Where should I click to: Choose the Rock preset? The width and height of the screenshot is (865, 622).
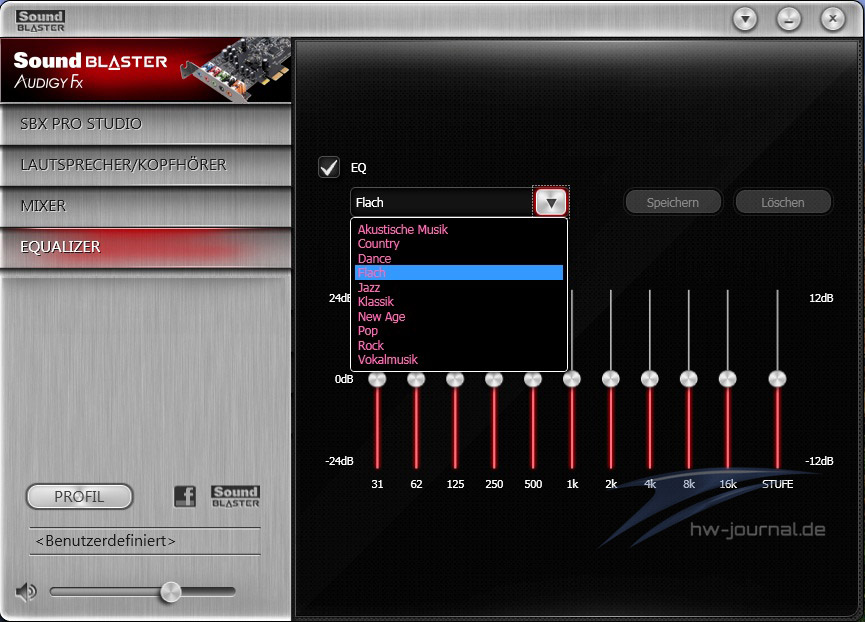(458, 346)
